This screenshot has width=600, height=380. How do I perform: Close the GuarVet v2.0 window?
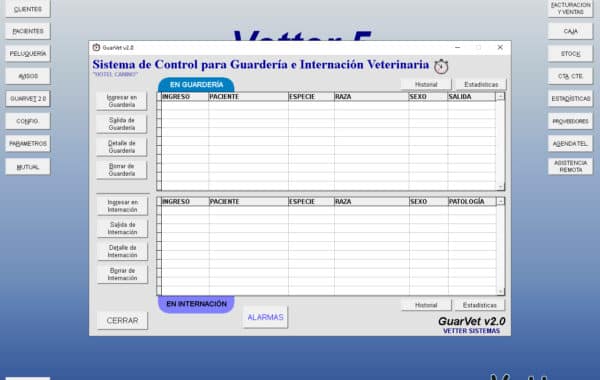click(500, 47)
